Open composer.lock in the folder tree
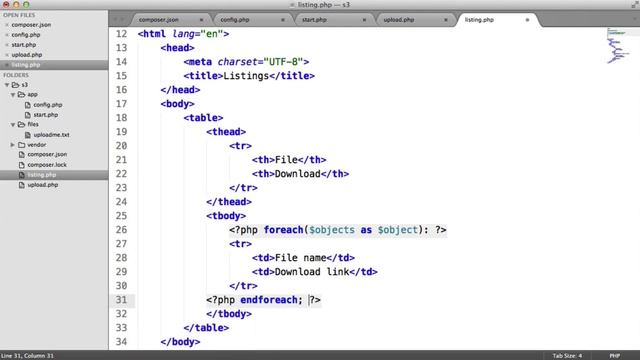The image size is (640, 360). [x=47, y=165]
